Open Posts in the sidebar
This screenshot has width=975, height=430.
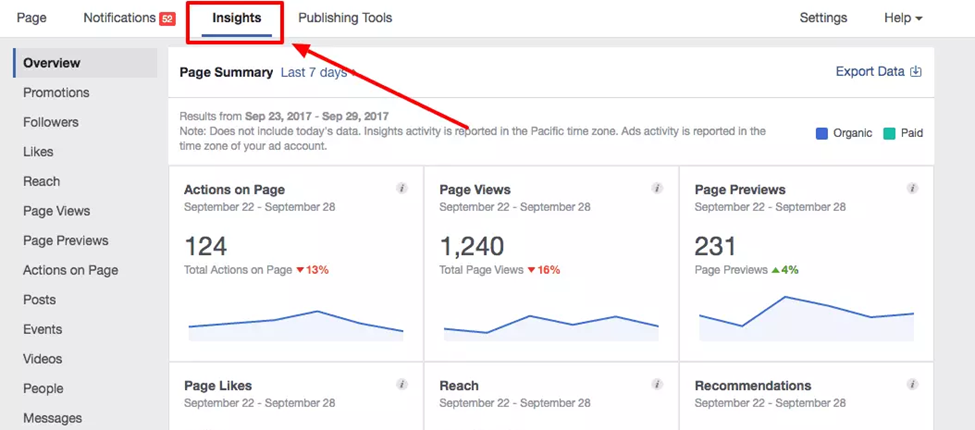39,300
